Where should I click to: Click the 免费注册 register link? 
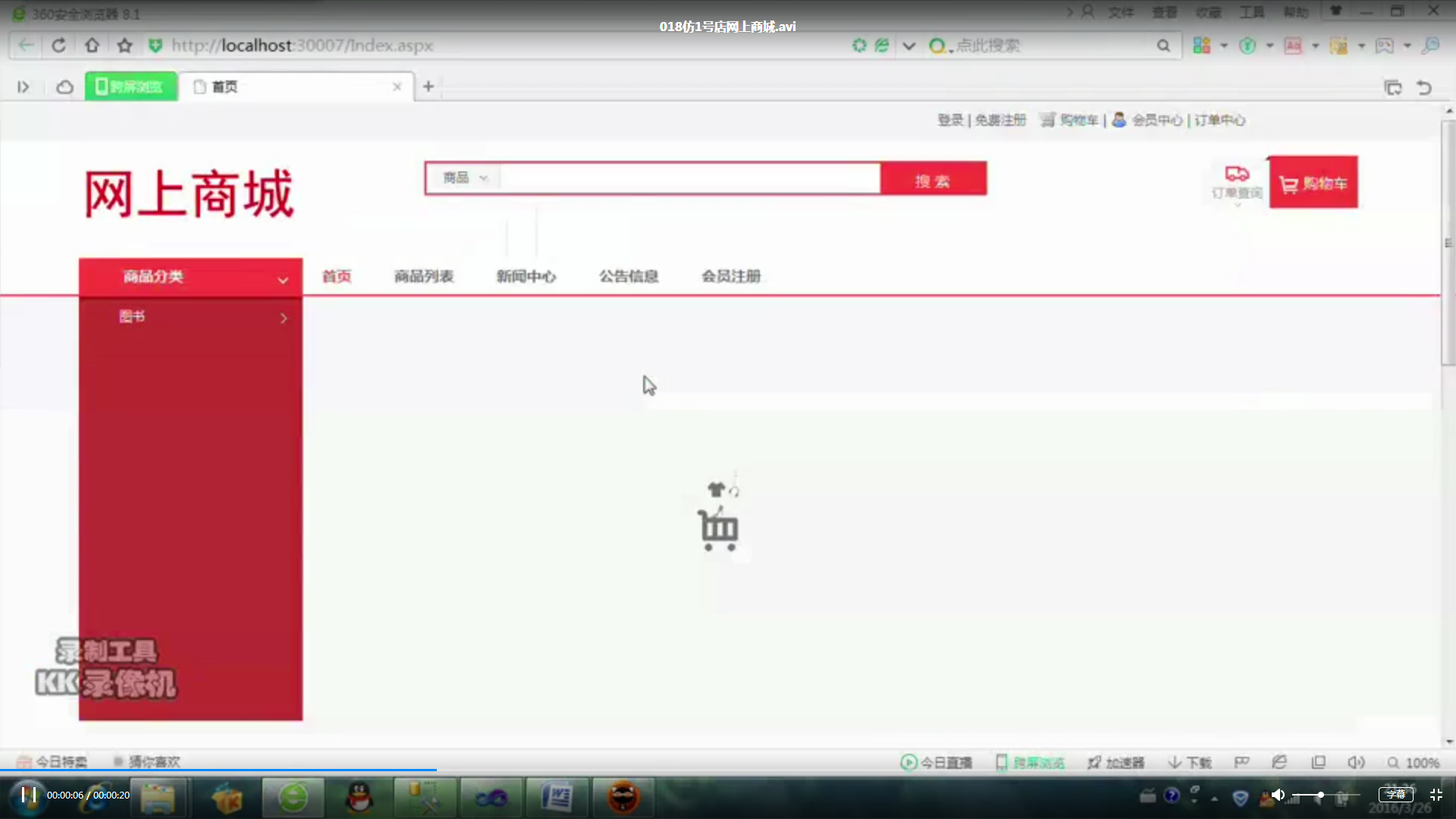1000,120
